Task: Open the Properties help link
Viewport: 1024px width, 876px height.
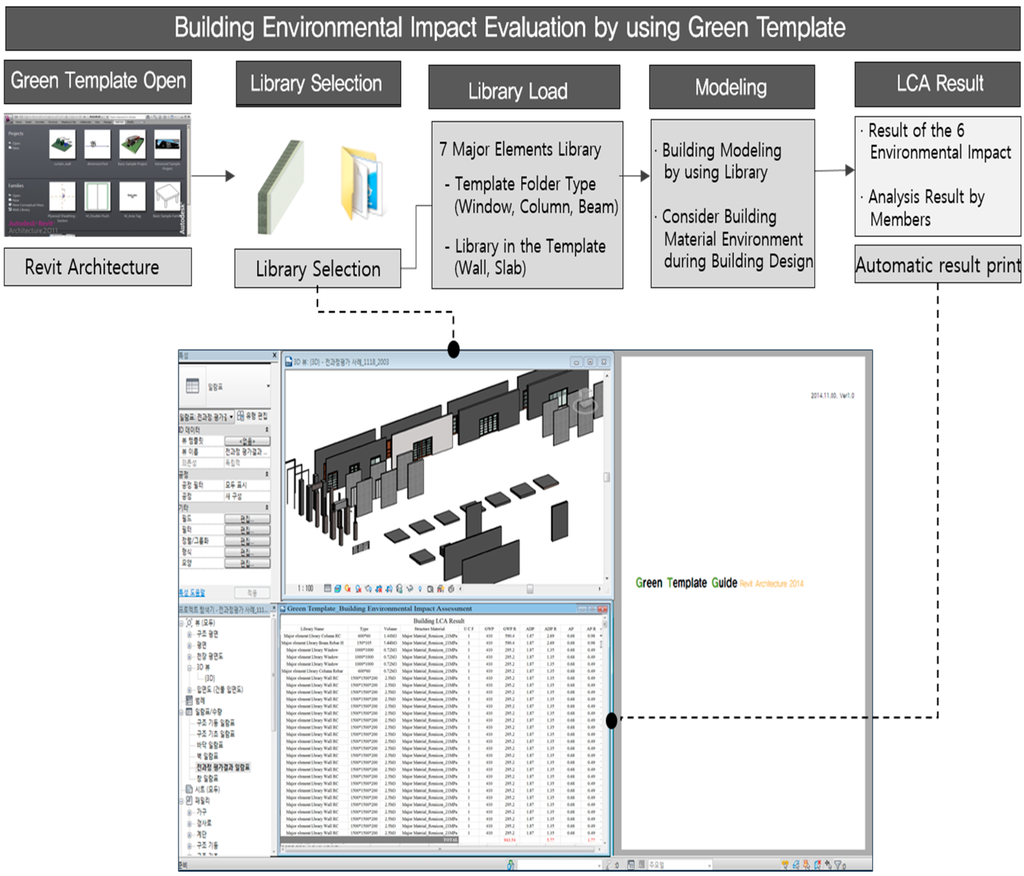Action: (192, 592)
